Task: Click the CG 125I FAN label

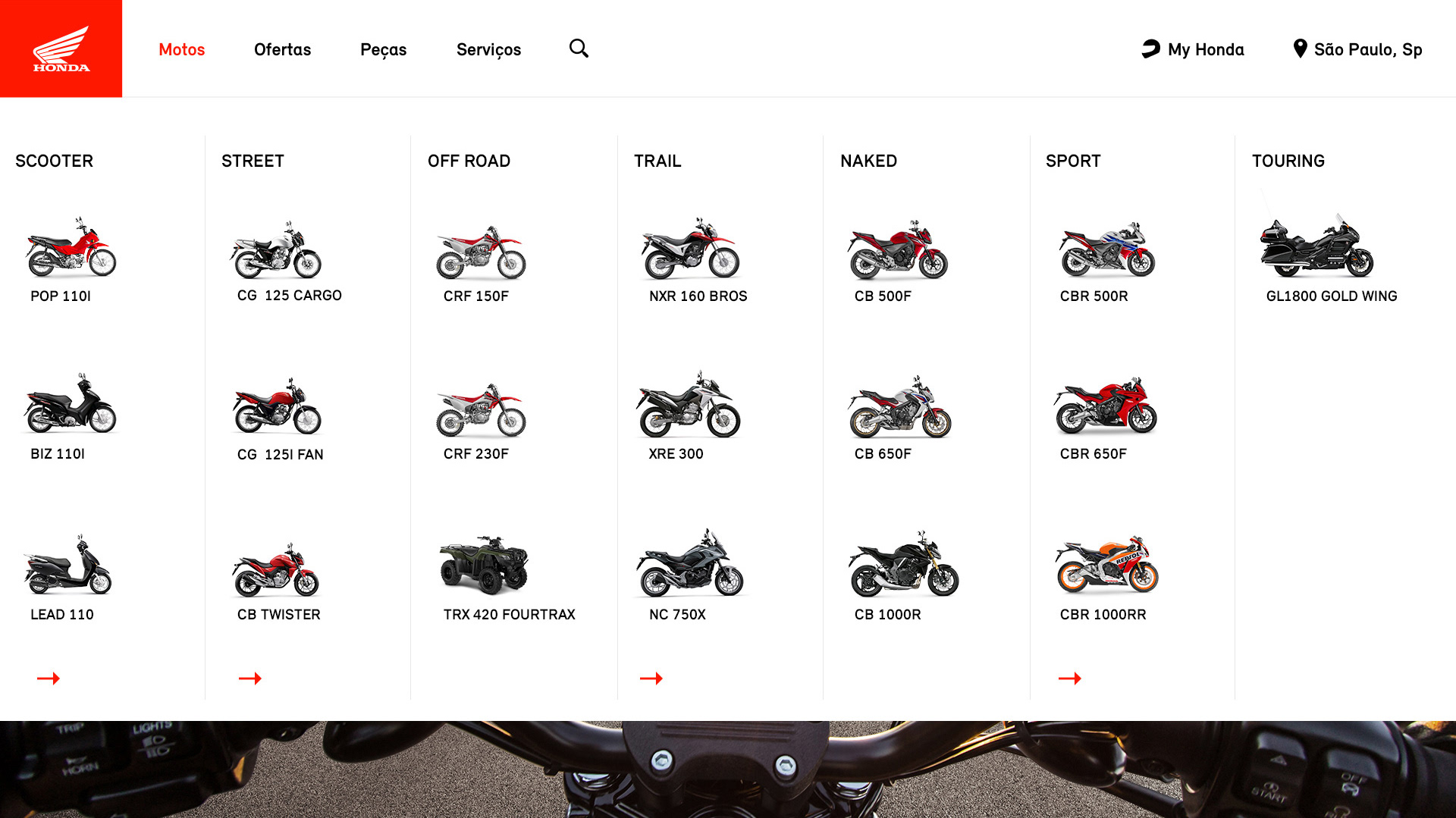Action: (281, 455)
